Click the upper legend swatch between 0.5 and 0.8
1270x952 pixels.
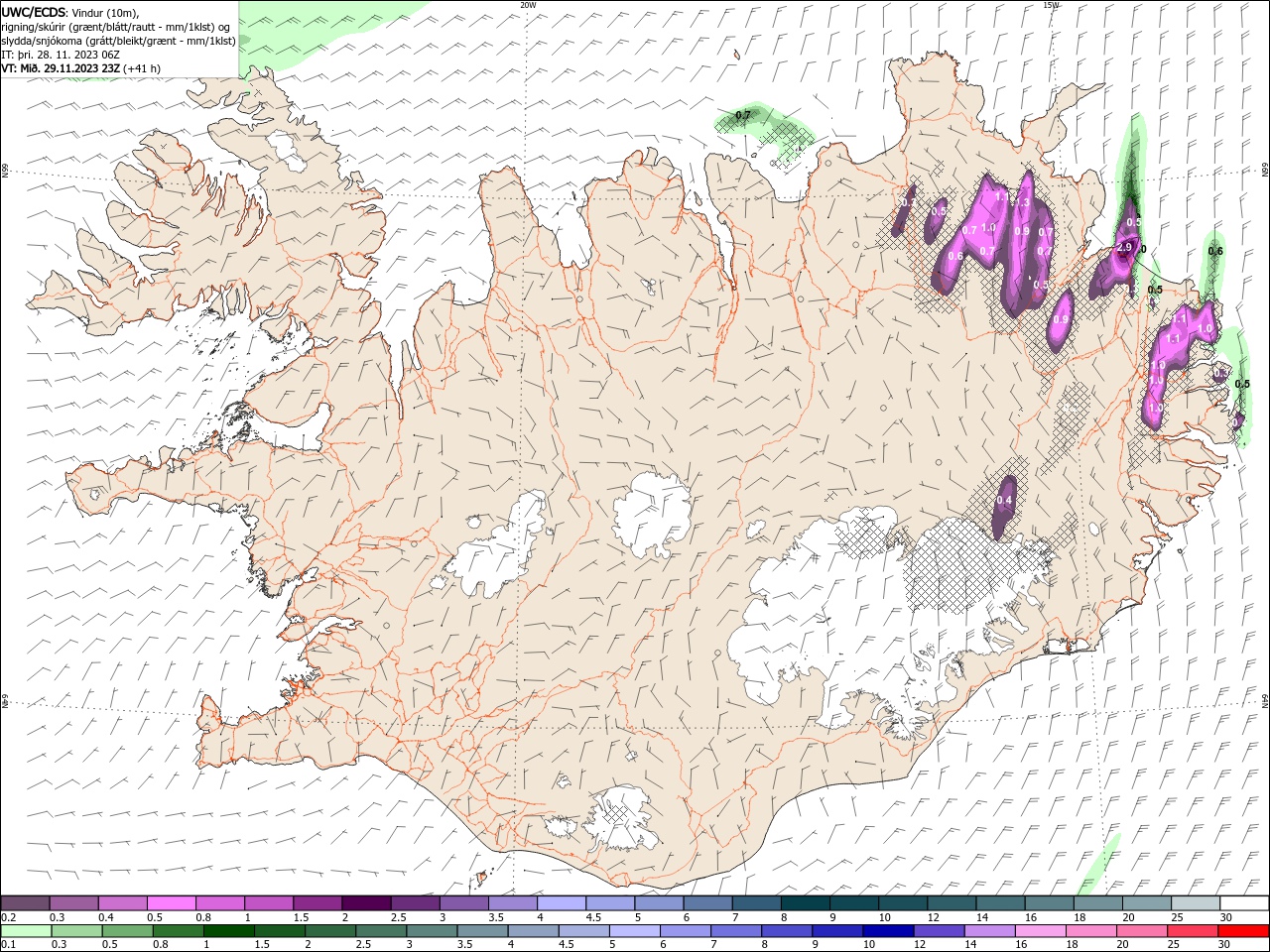(x=172, y=902)
